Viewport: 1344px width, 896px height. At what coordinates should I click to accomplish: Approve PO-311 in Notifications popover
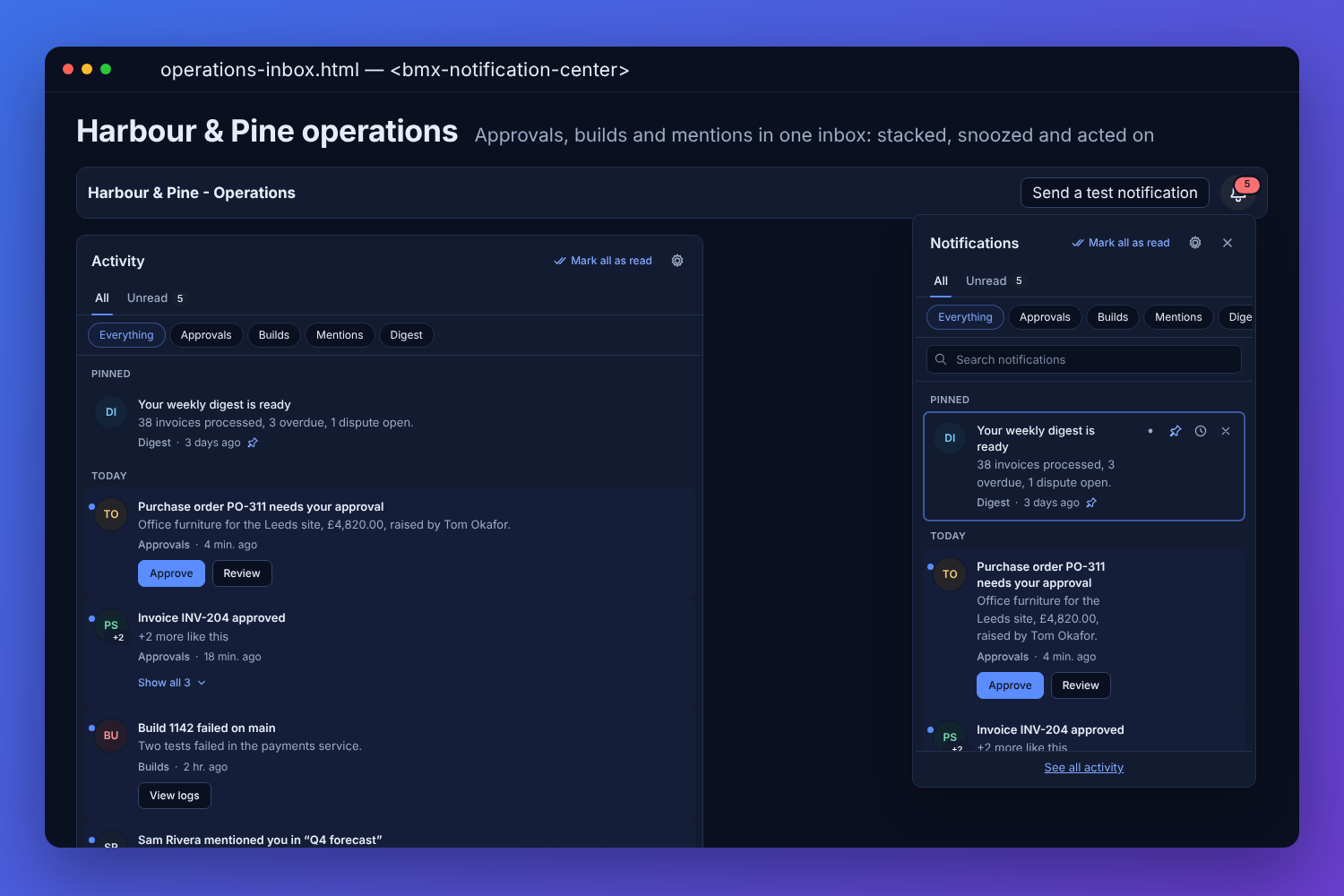pyautogui.click(x=1010, y=685)
